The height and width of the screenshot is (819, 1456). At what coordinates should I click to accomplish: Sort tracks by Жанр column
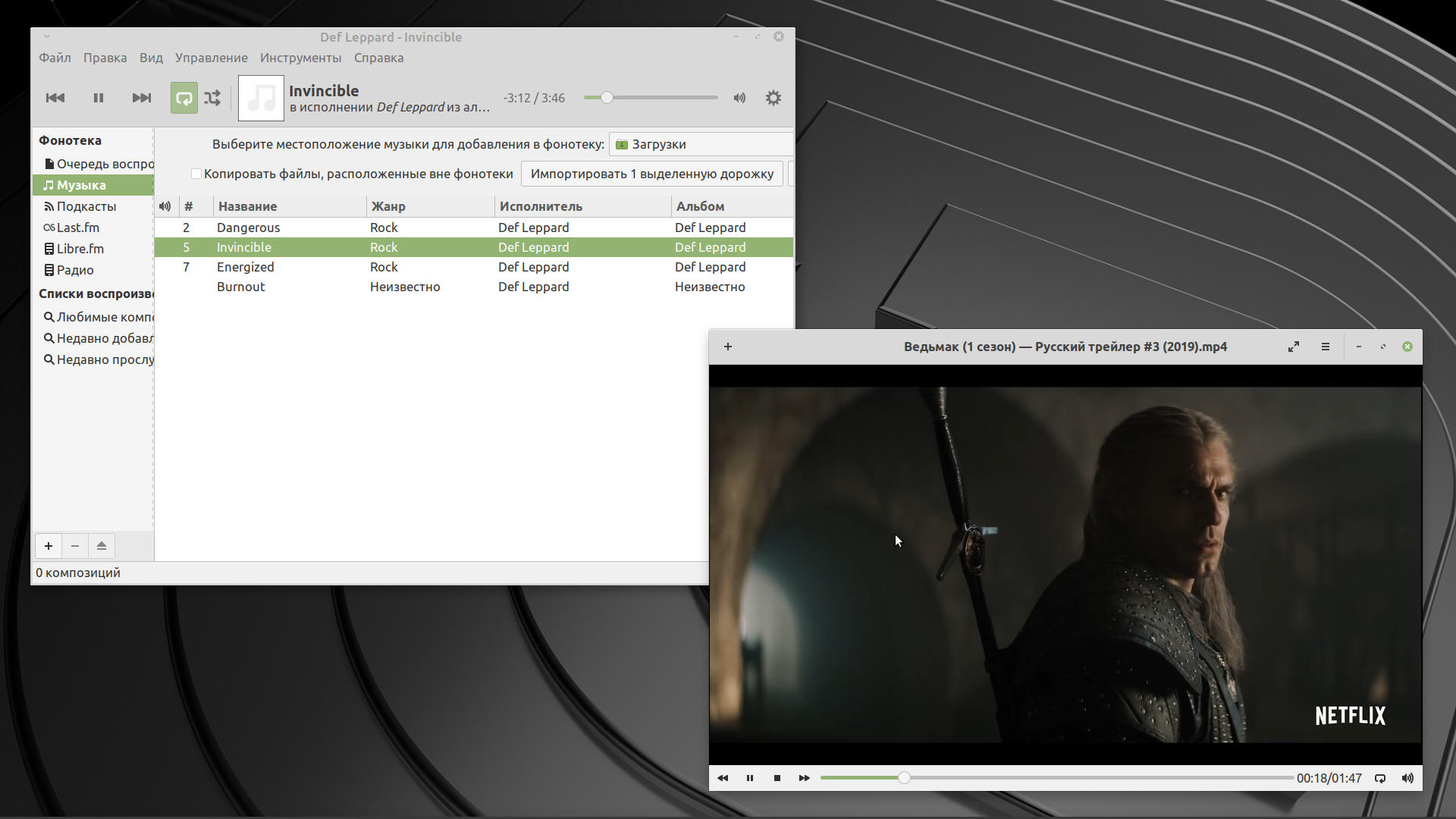click(x=431, y=206)
